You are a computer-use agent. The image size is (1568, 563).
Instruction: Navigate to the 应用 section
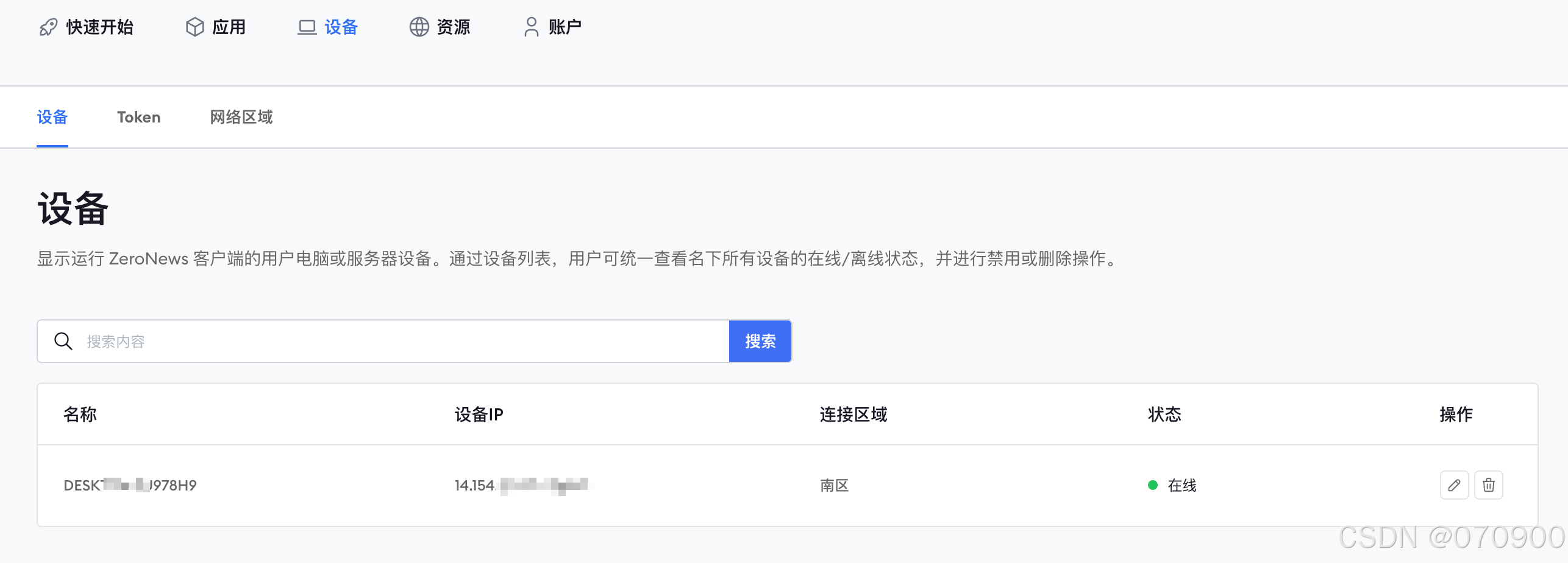click(x=229, y=27)
